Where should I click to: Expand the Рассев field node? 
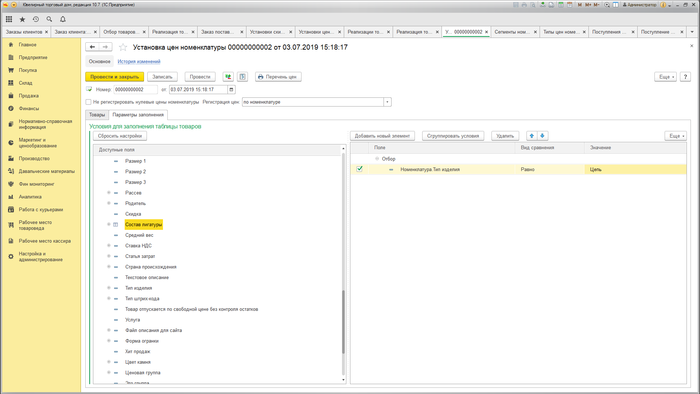coord(108,193)
